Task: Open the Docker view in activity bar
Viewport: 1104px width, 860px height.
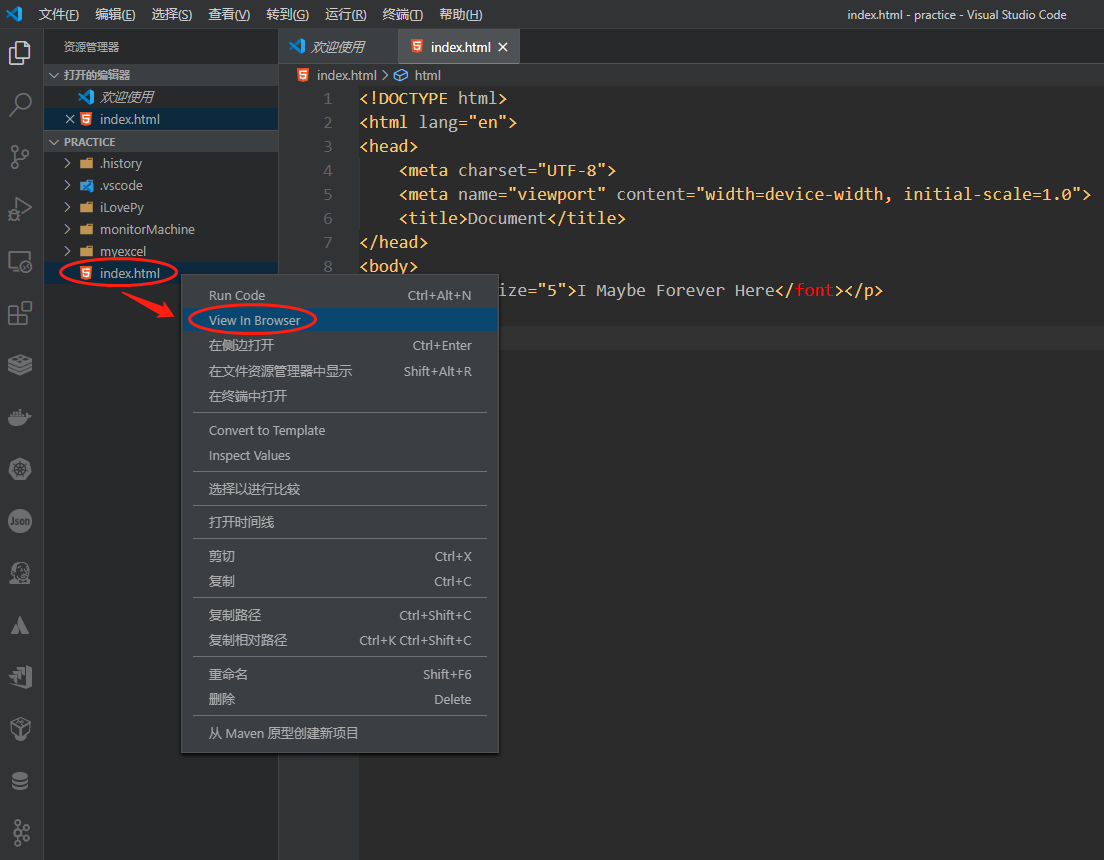Action: (x=20, y=417)
